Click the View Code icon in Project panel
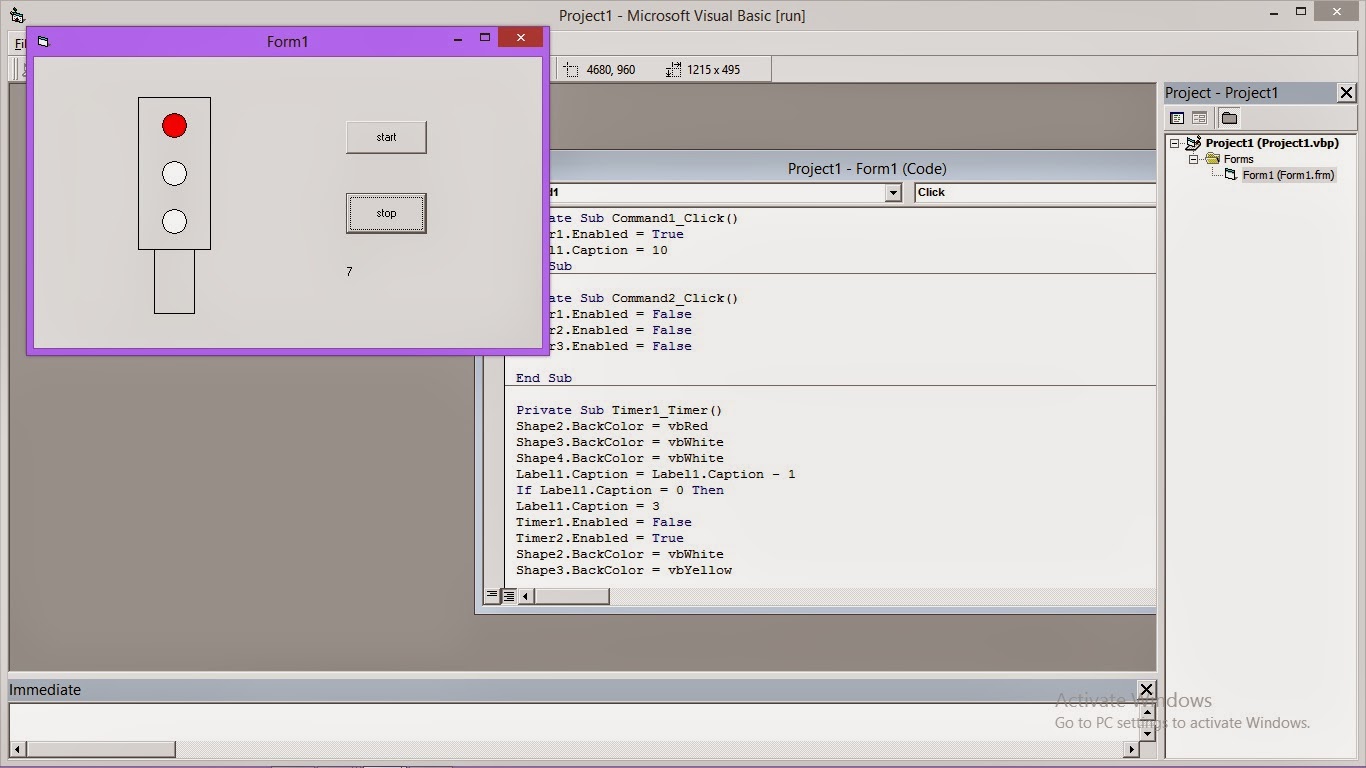 (x=1177, y=118)
